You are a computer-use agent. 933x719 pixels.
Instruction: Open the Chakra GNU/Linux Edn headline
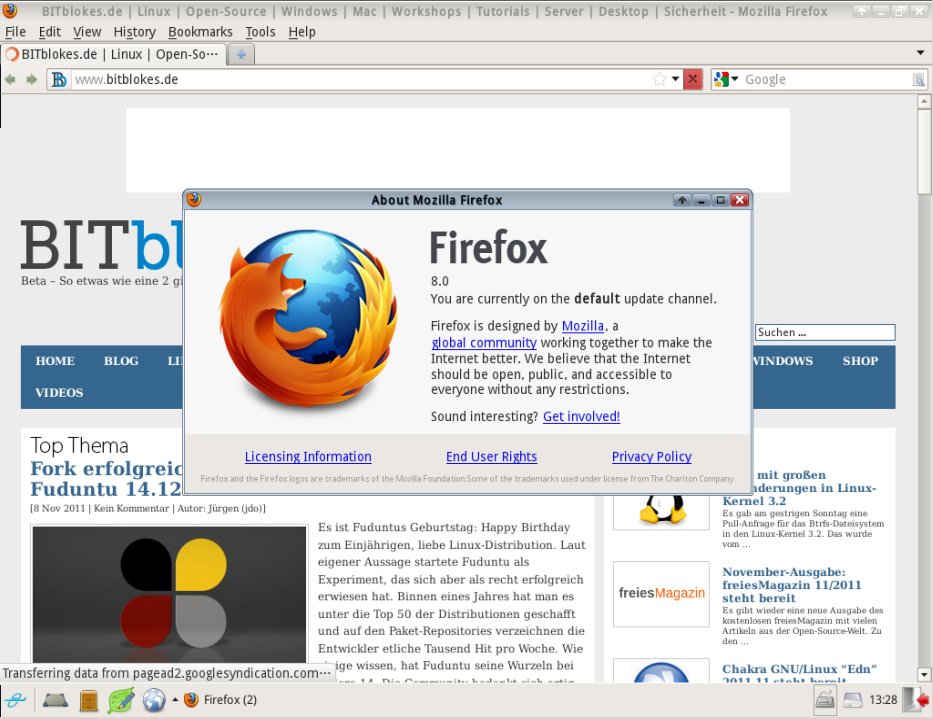[799, 674]
